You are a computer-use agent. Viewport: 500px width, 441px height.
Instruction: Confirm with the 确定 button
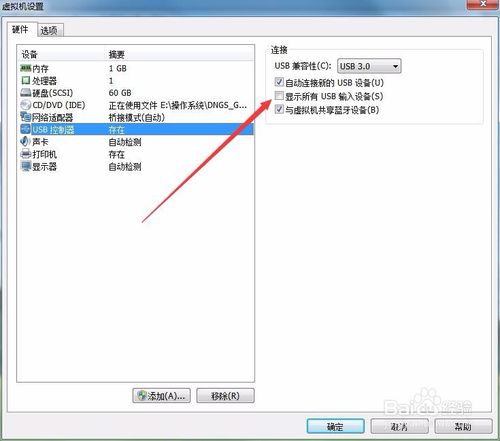335,426
